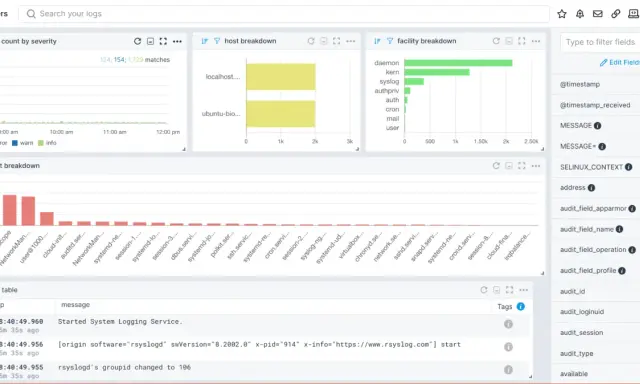640x384 pixels.
Task: Click the "rsyslogd's groupid changed to 106" message
Action: (124, 367)
